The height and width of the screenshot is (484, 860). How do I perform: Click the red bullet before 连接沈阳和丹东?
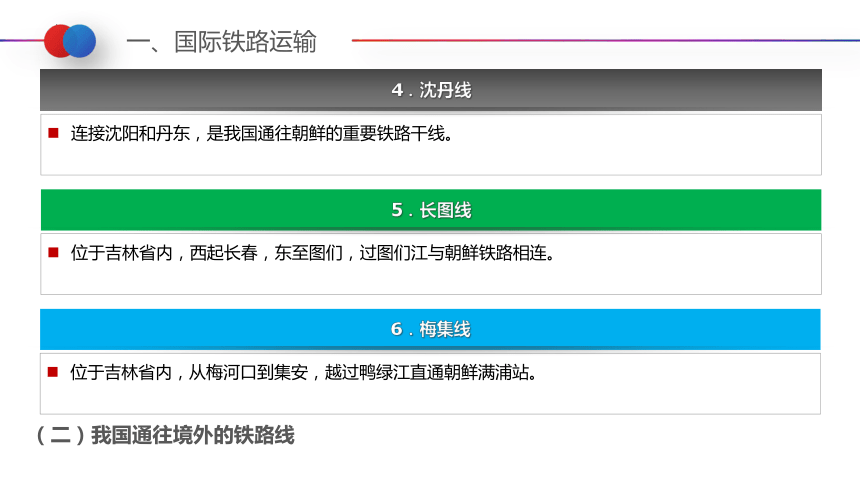pos(53,133)
